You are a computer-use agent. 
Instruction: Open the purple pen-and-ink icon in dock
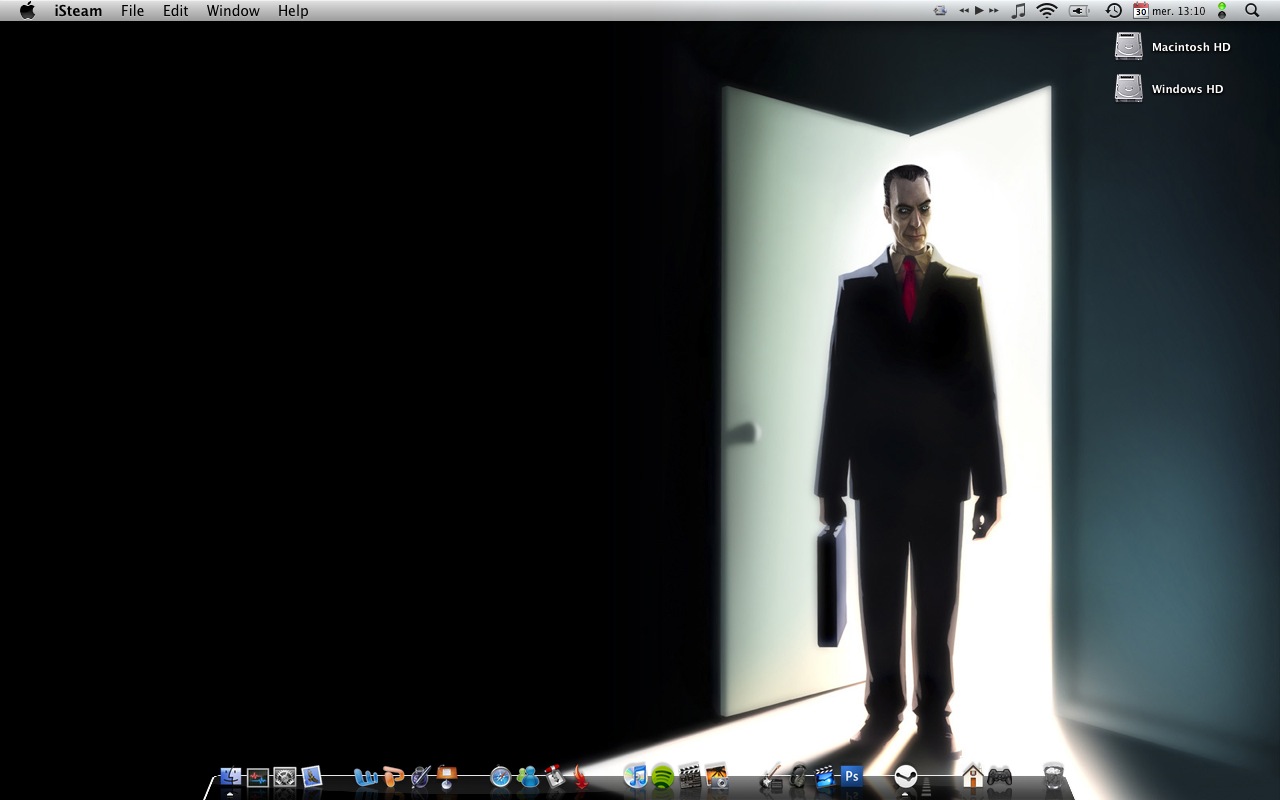coord(420,777)
